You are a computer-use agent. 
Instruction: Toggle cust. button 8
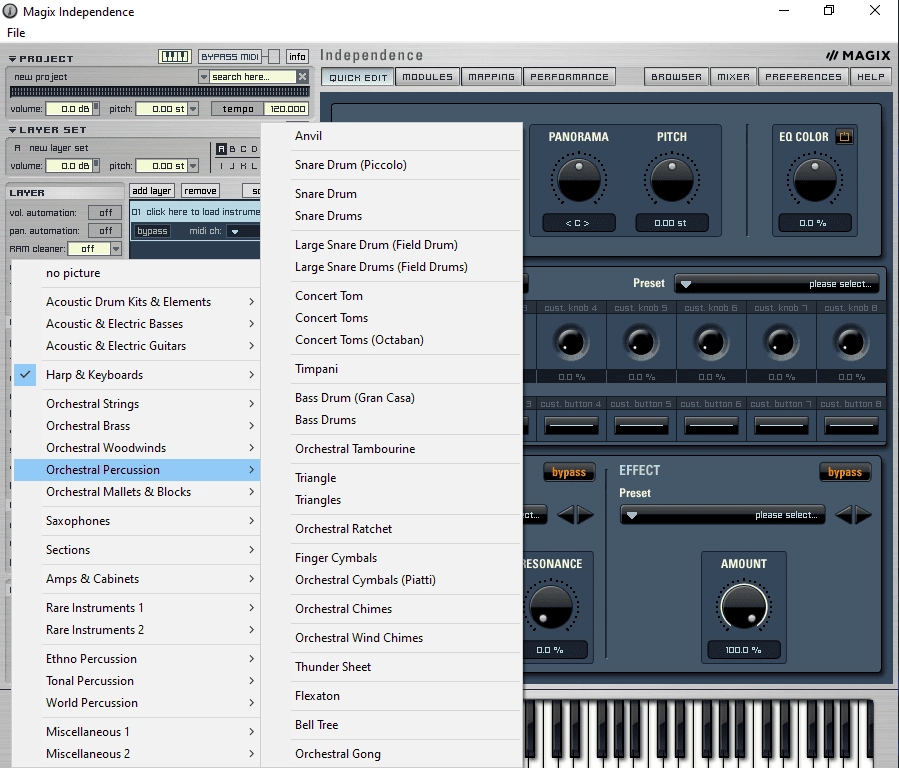point(851,425)
